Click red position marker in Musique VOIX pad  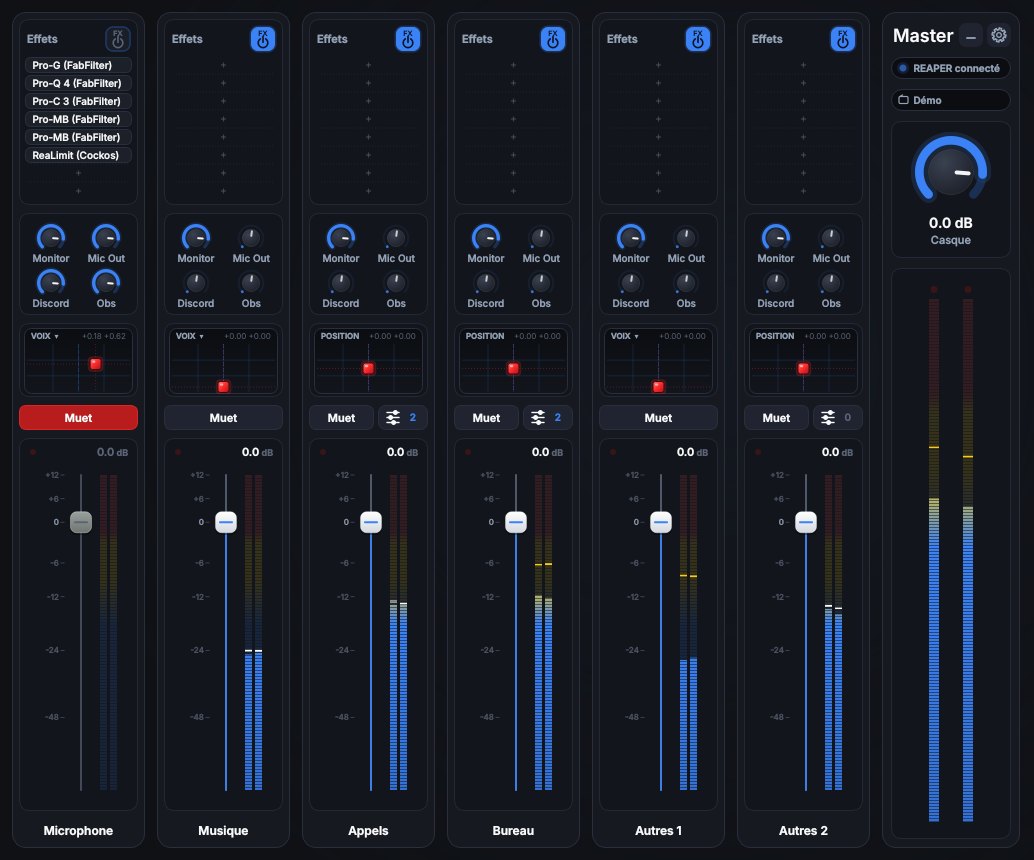tap(224, 386)
